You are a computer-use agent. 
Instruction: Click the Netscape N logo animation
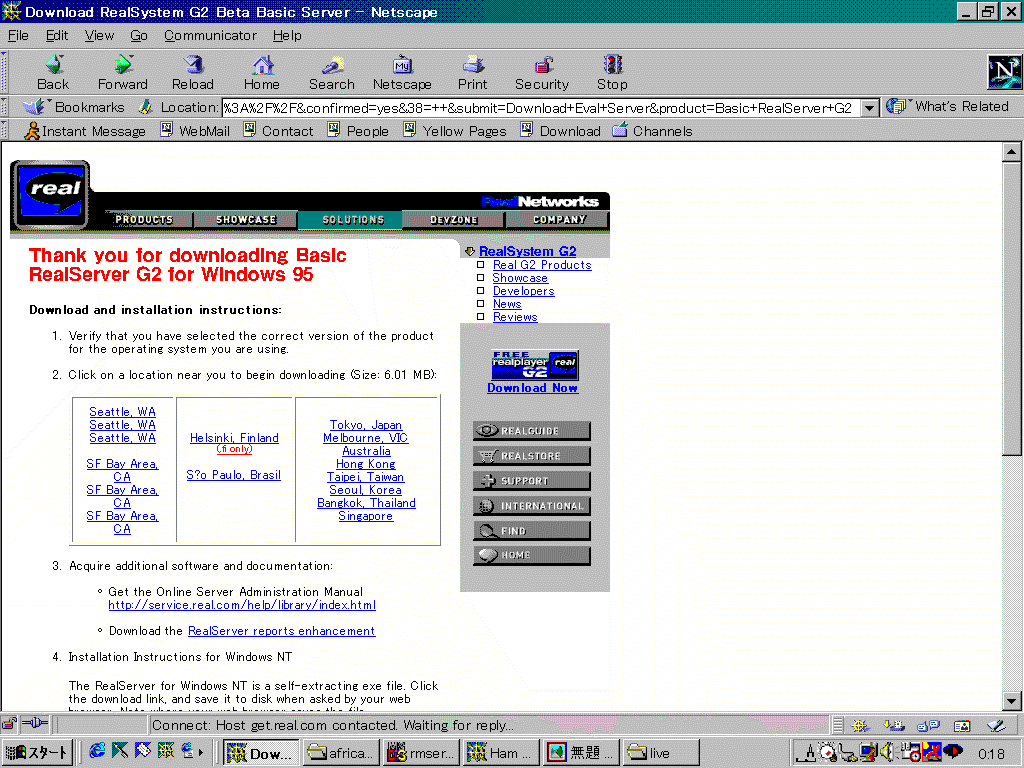click(1004, 72)
